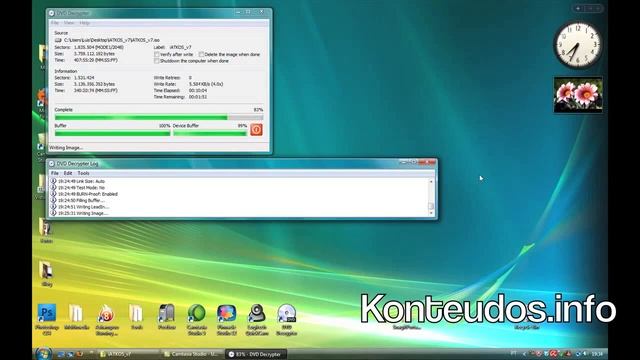
Task: Enable the Verify after write checkbox
Action: coord(157,54)
